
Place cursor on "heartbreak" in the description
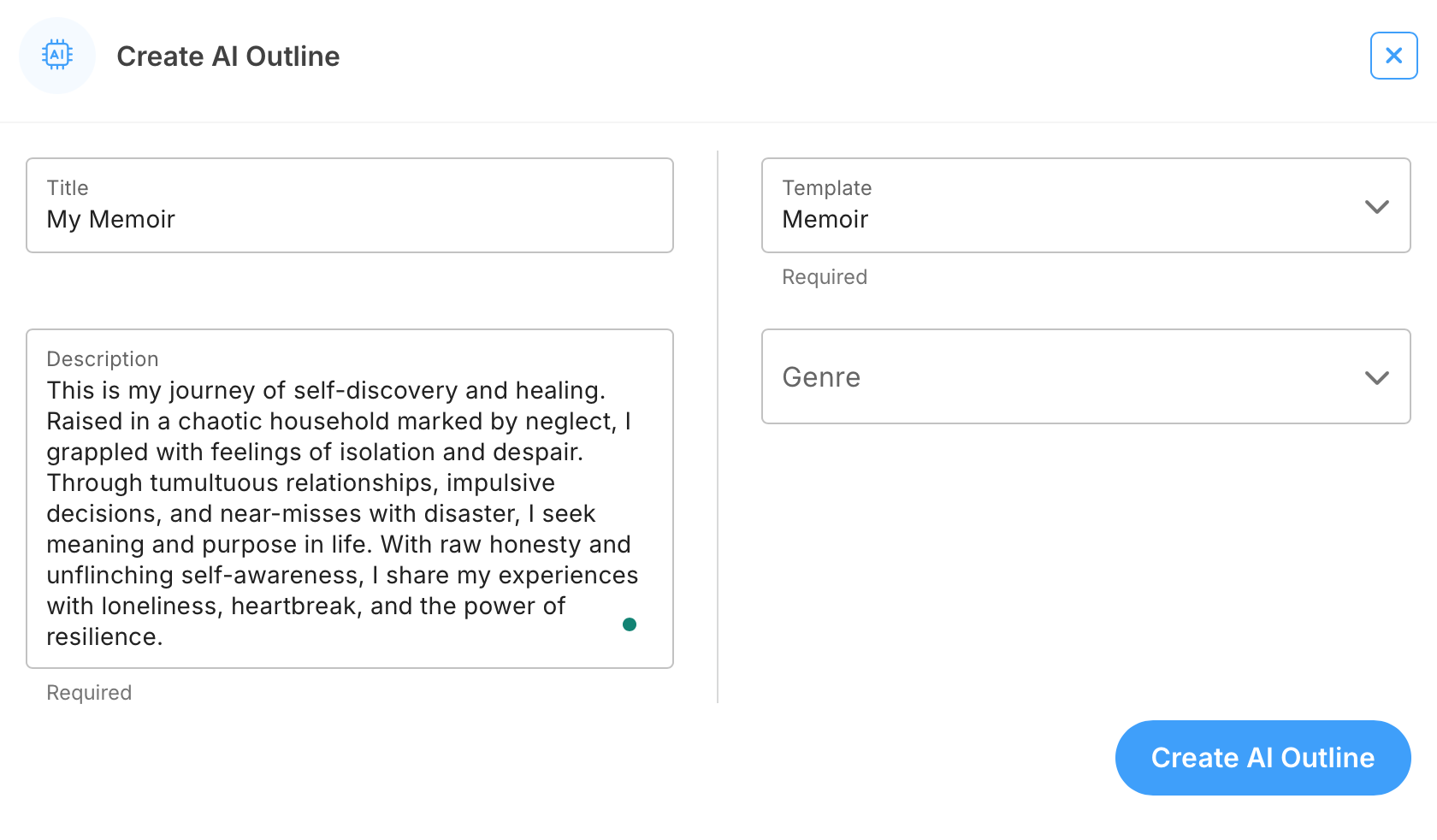click(295, 606)
